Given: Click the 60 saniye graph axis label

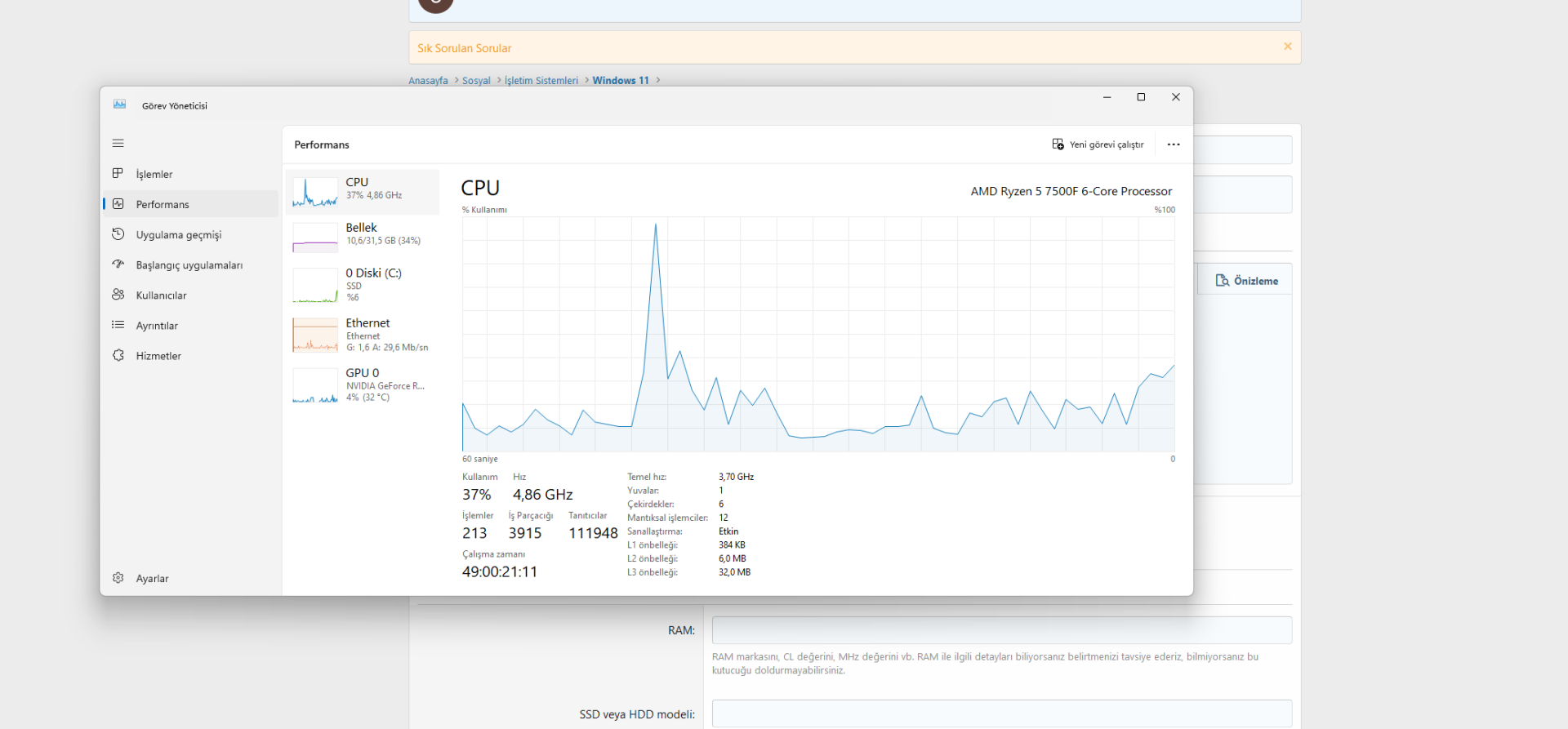Looking at the screenshot, I should pos(480,459).
